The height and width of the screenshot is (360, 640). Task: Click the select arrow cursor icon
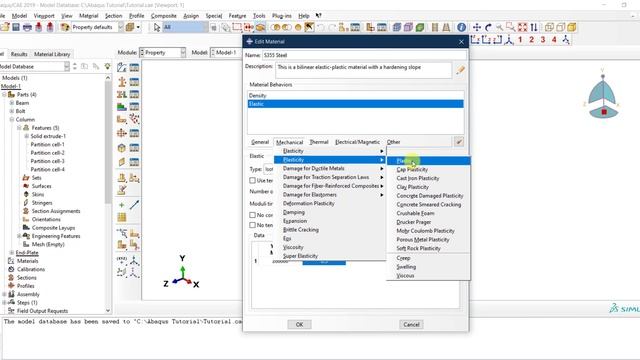(x=157, y=27)
